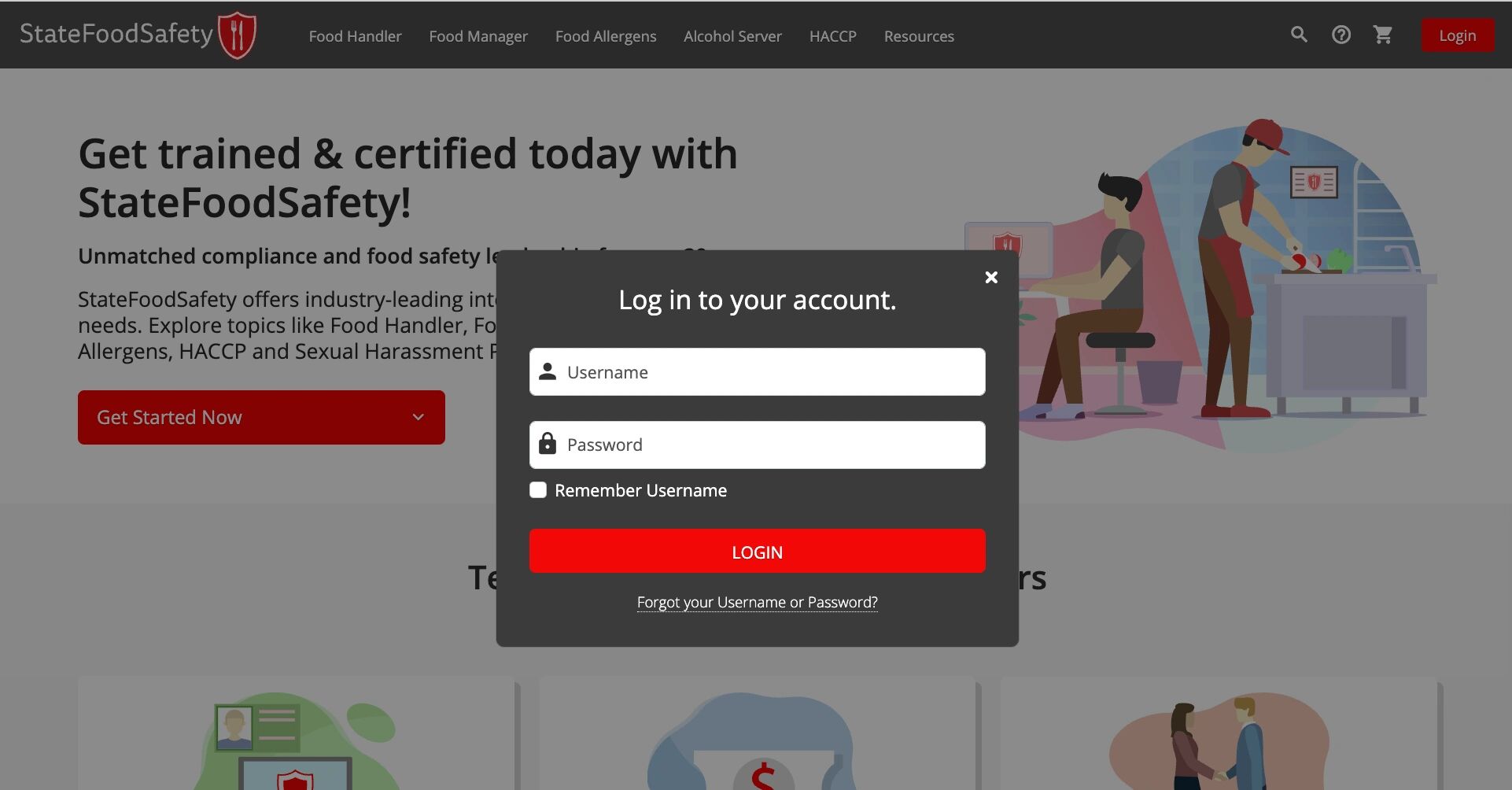
Task: Open the Food Handler menu
Action: tap(355, 36)
